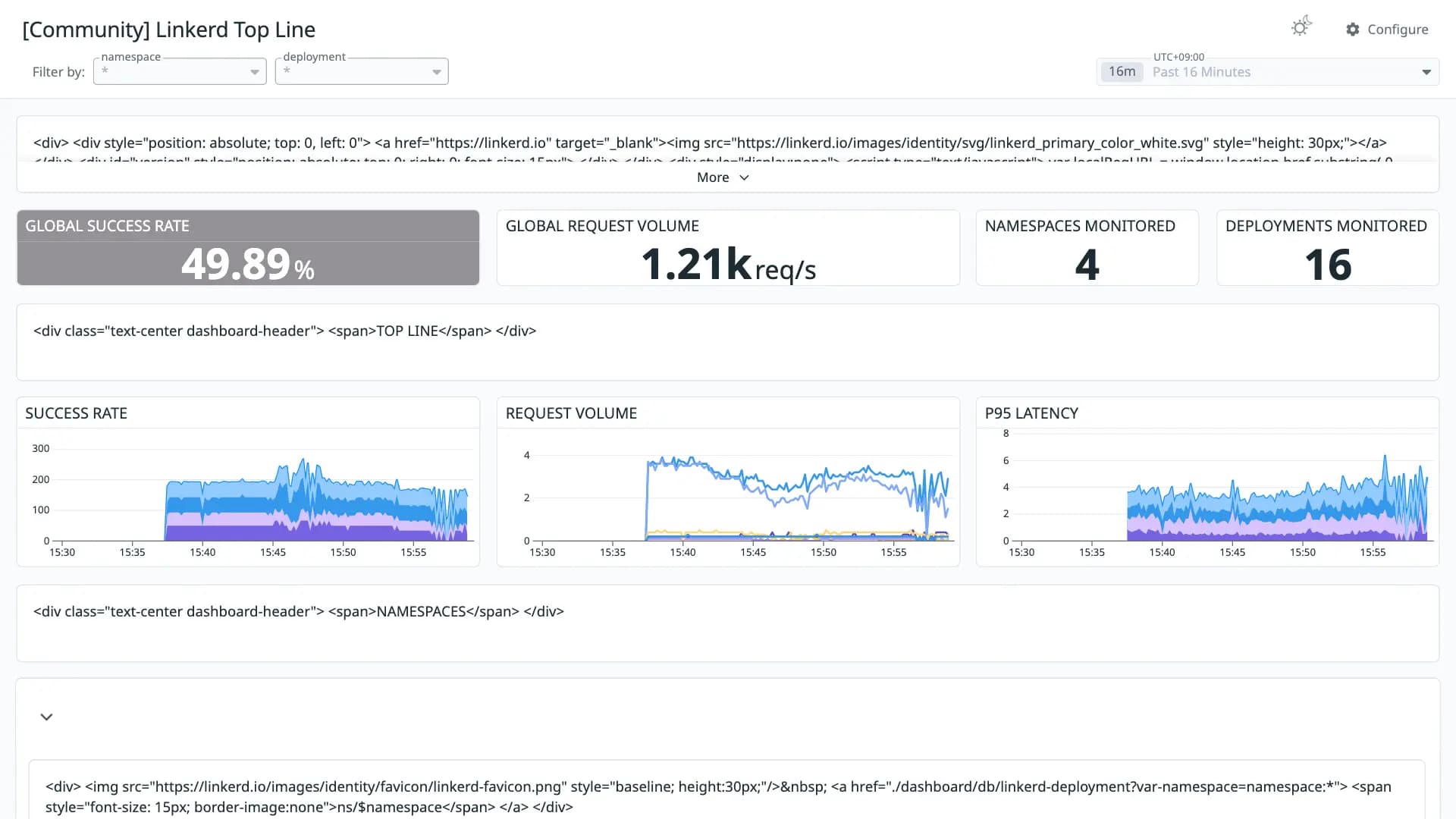
Task: Expand the HTML widget with More
Action: (723, 177)
